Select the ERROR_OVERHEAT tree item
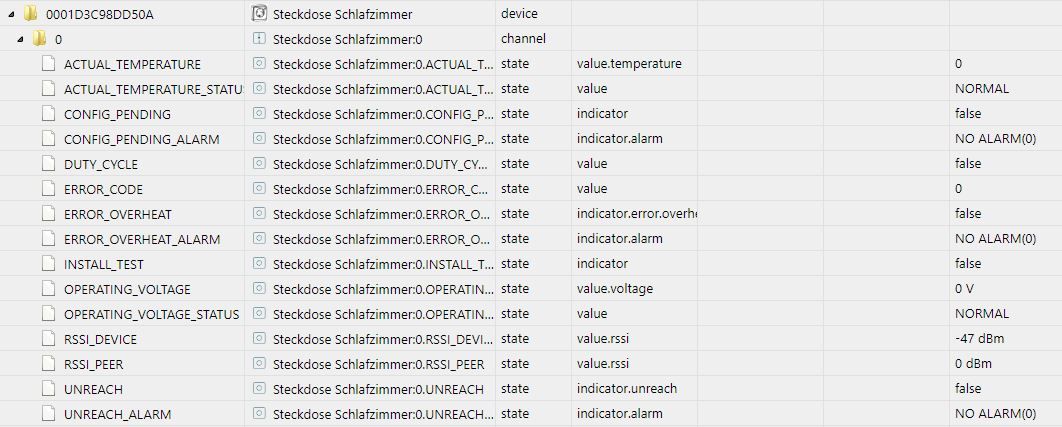This screenshot has width=1062, height=427. [x=118, y=214]
